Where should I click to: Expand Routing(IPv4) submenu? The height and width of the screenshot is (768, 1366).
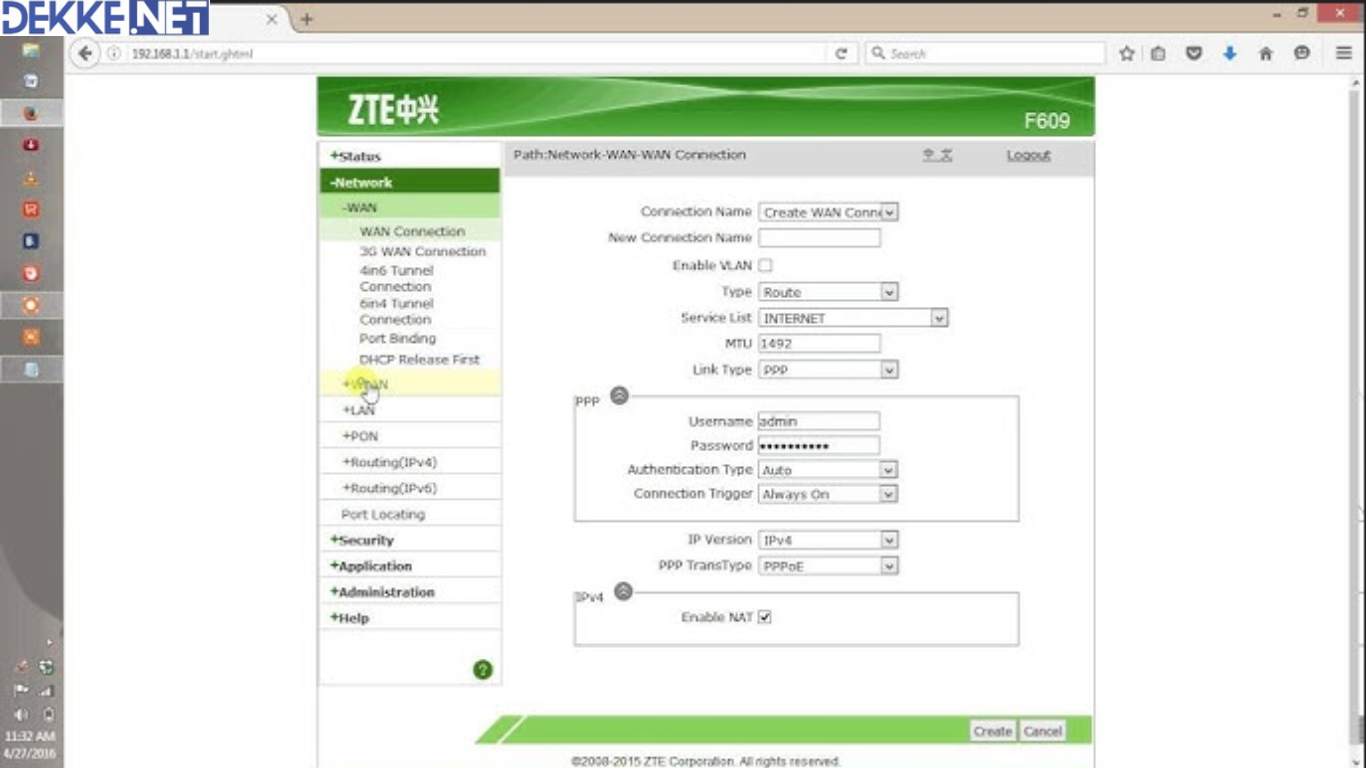[390, 462]
